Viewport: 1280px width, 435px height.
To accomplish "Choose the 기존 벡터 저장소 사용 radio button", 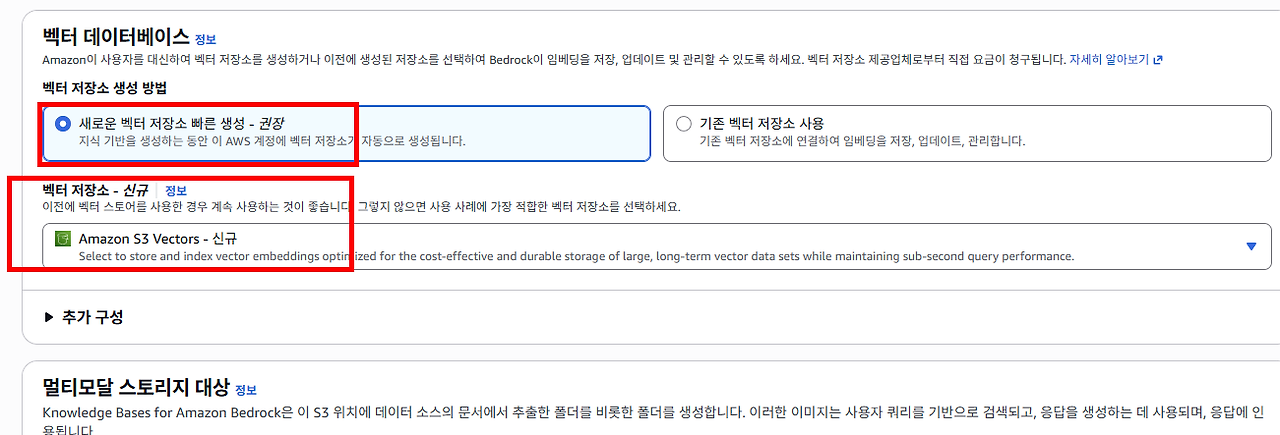I will click(684, 124).
